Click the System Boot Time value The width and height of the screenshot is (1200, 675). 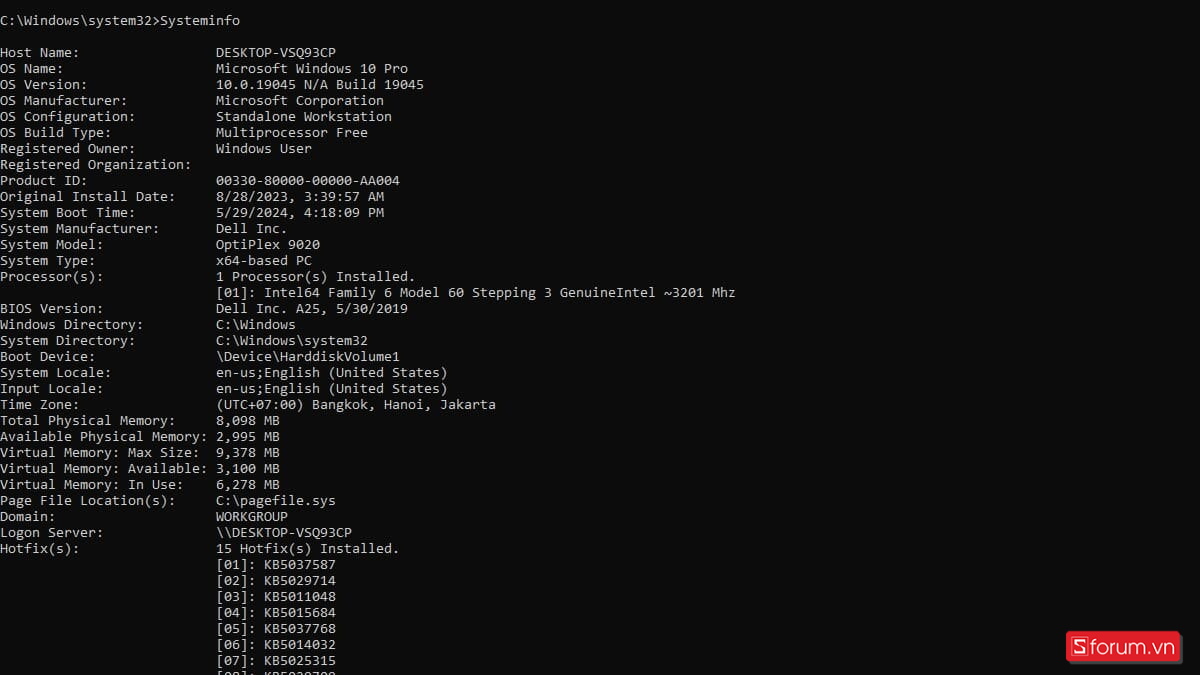click(300, 213)
